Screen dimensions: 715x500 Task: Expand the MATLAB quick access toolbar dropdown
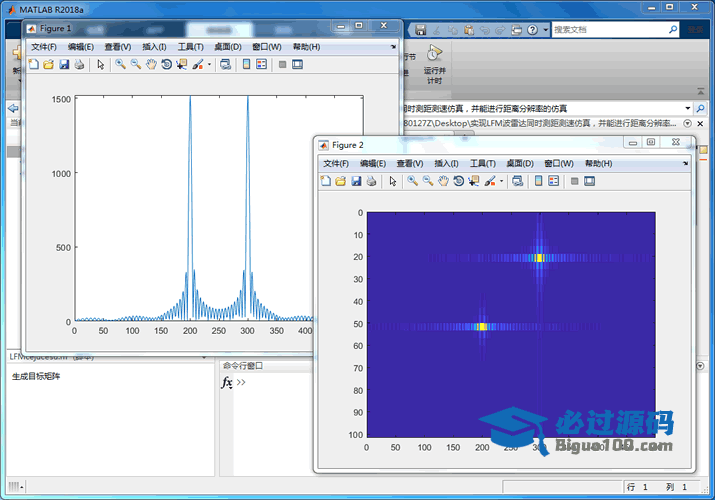pos(545,30)
